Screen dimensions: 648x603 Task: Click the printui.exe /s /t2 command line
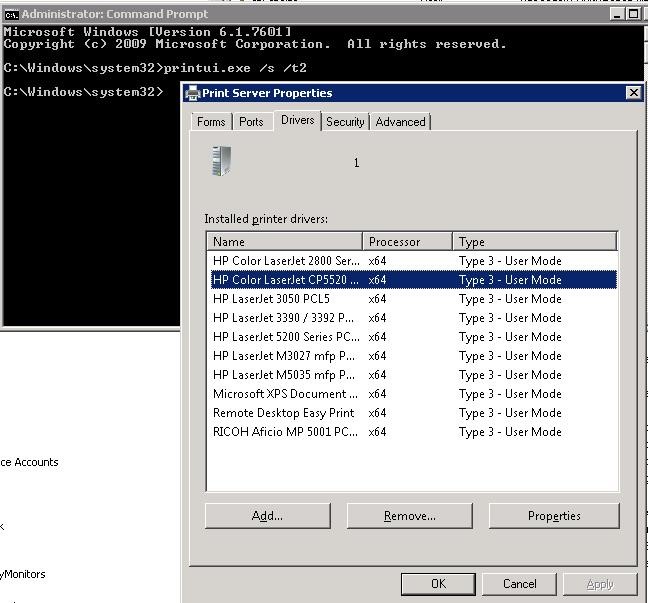tap(236, 68)
